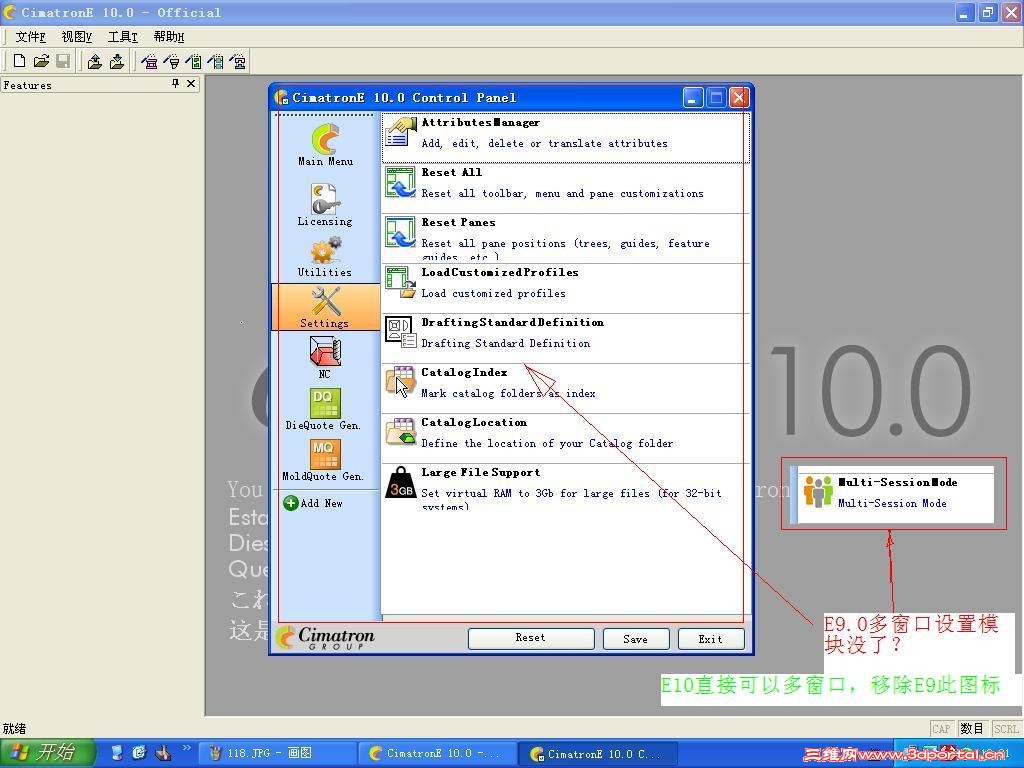Image resolution: width=1024 pixels, height=768 pixels.
Task: Click the New document toolbar icon
Action: 20,61
